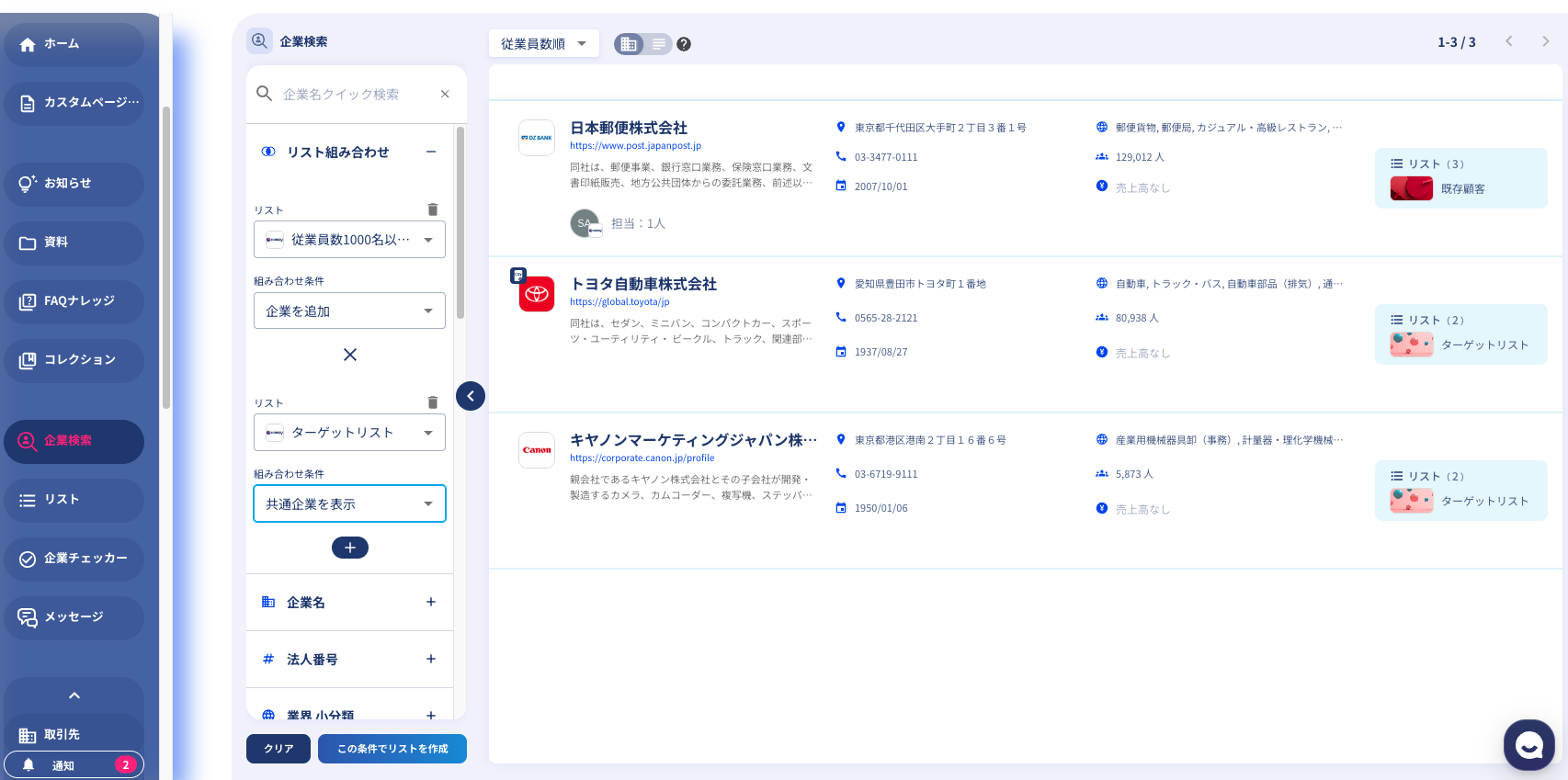This screenshot has width=1568, height=780.
Task: Click the 日本郵便 company logo thumbnail
Action: pyautogui.click(x=537, y=138)
